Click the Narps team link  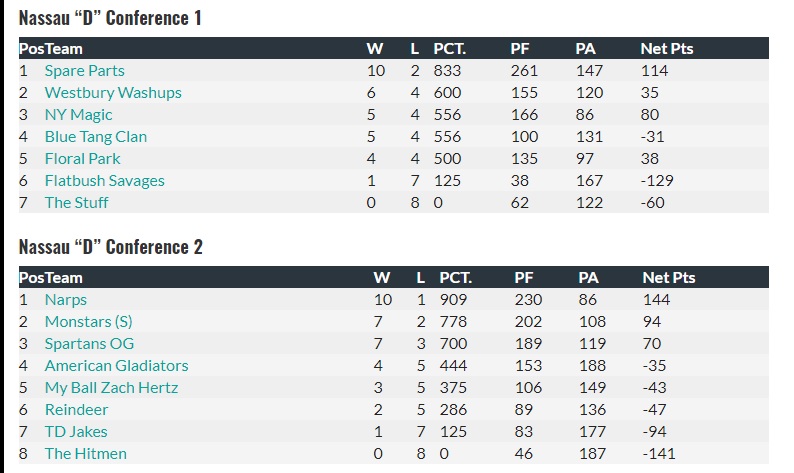point(65,300)
